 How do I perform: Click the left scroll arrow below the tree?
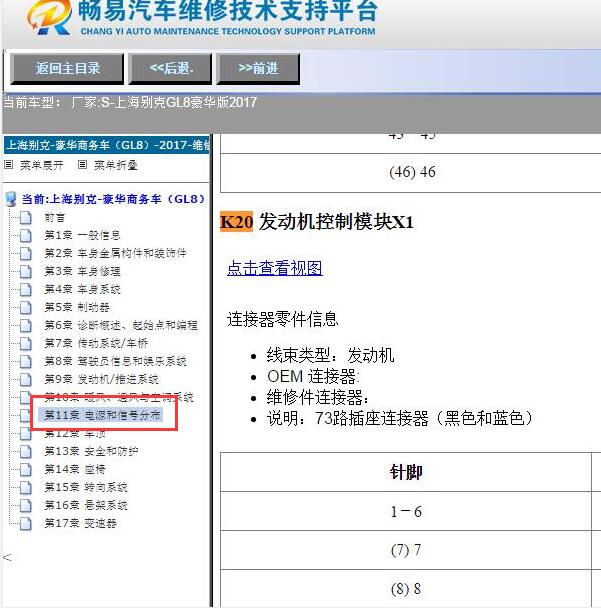click(7, 558)
